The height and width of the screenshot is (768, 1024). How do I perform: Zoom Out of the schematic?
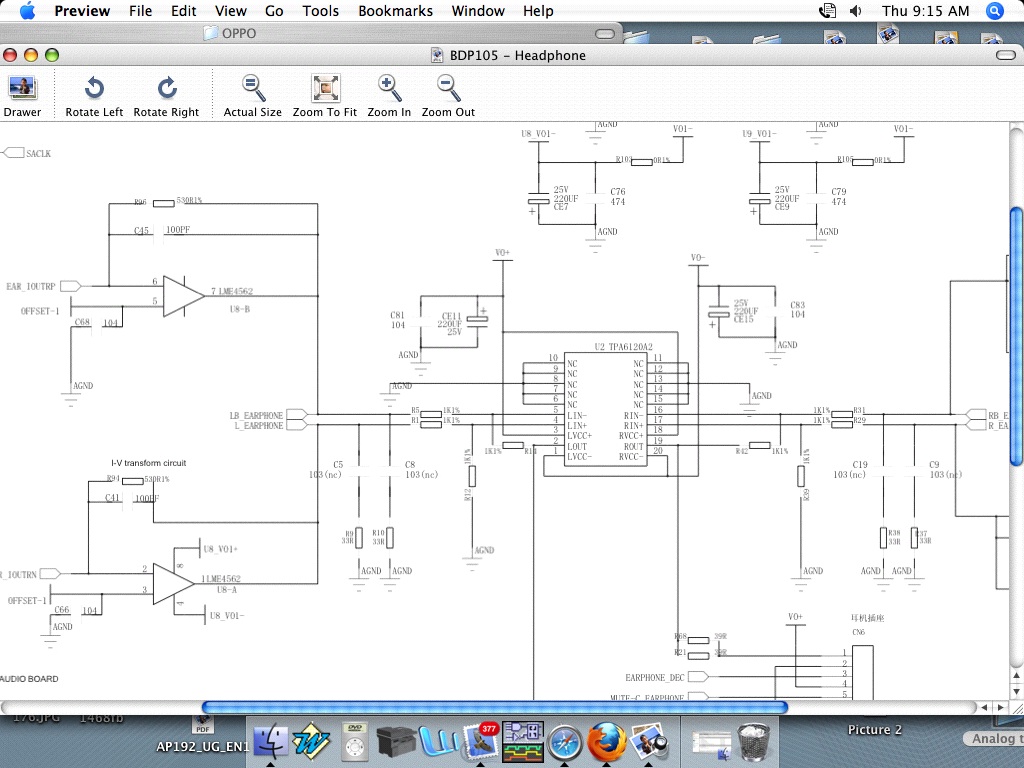pyautogui.click(x=448, y=96)
